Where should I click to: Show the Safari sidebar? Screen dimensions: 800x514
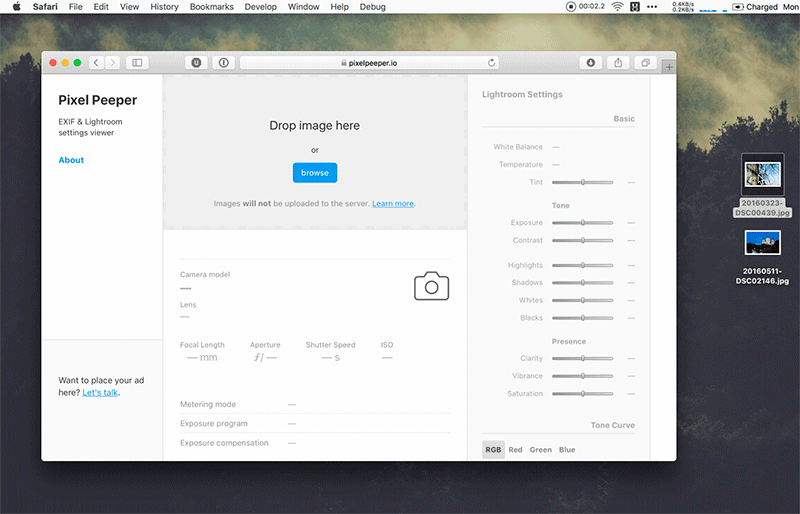[x=137, y=62]
